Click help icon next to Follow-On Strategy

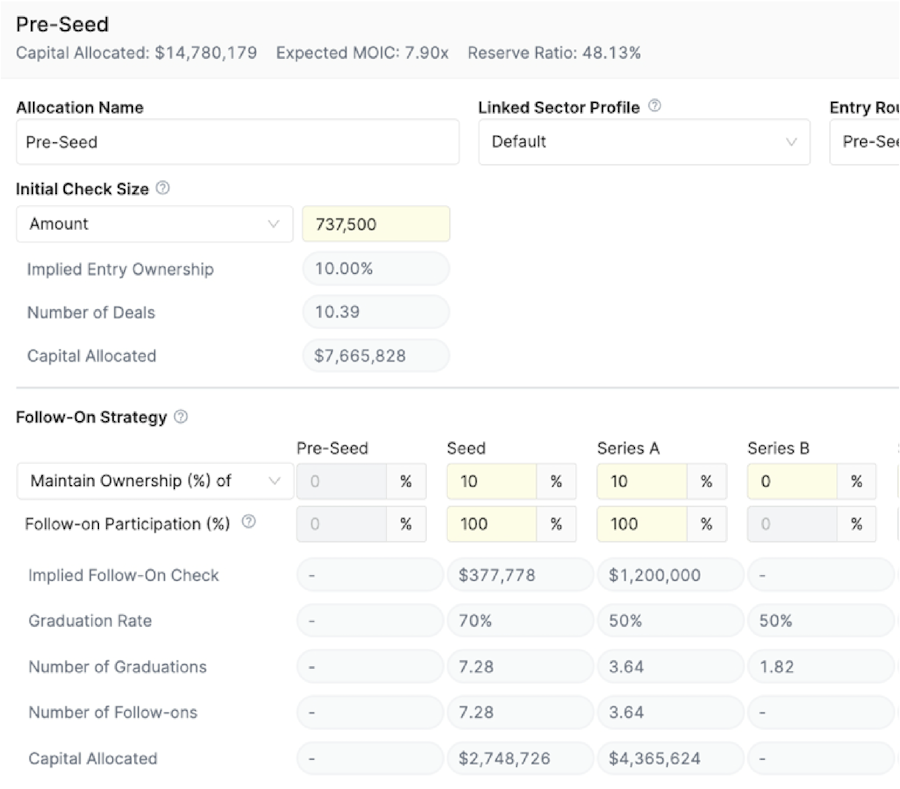(x=181, y=417)
